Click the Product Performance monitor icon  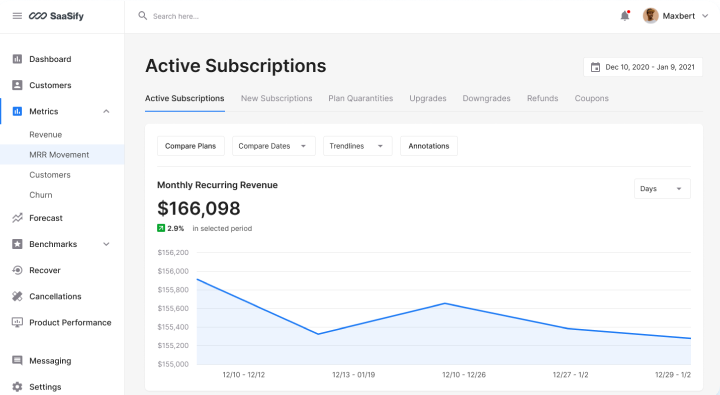click(x=17, y=322)
